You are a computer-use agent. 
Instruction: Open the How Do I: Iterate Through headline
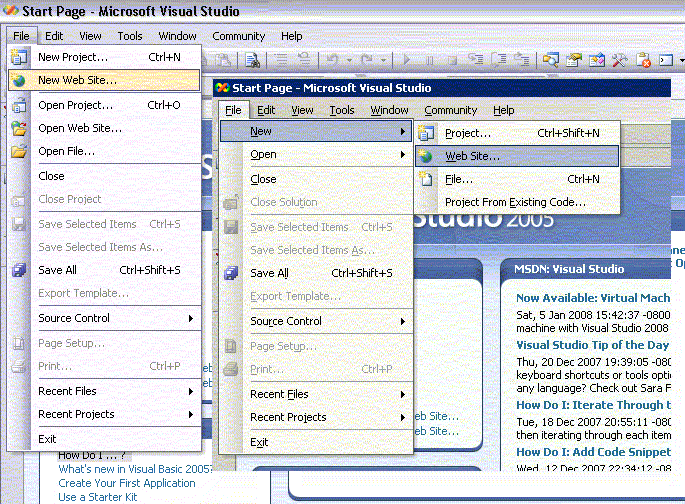(593, 405)
